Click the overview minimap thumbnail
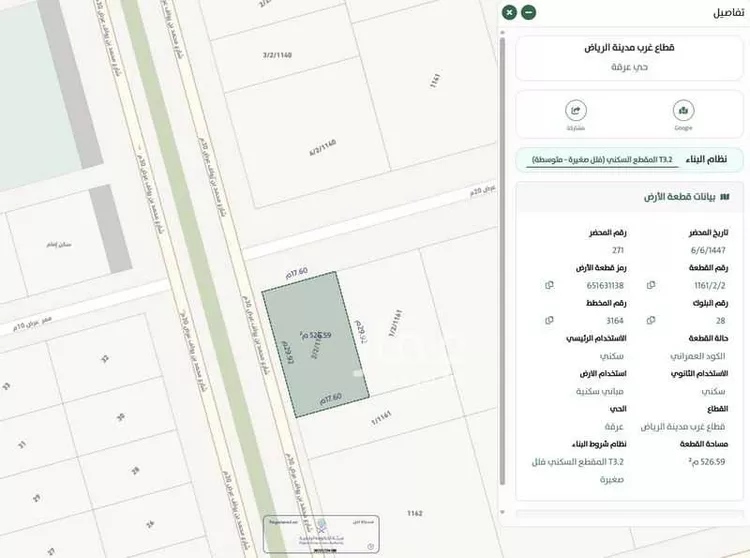Image resolution: width=750 pixels, height=558 pixels. click(x=321, y=534)
